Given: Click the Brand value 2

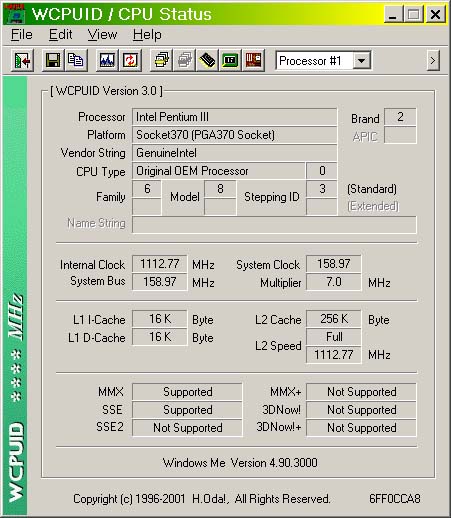Looking at the screenshot, I should [400, 117].
